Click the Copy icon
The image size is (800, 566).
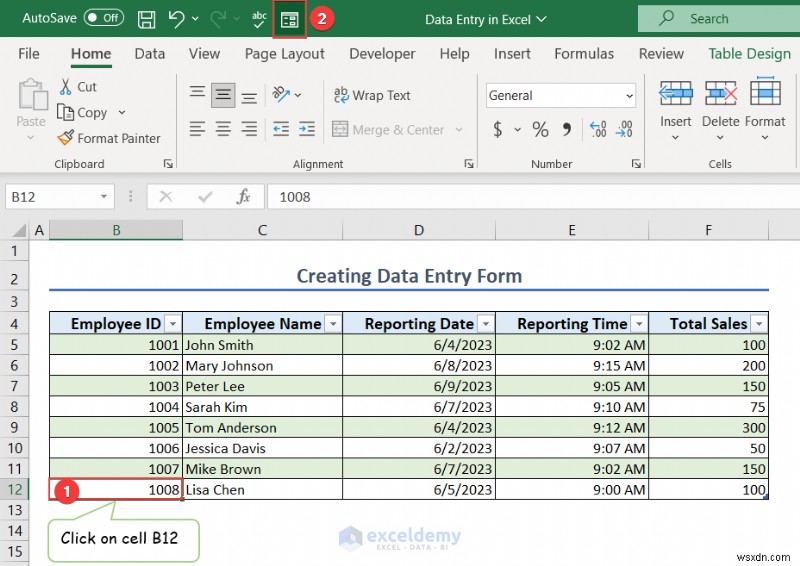pos(65,112)
